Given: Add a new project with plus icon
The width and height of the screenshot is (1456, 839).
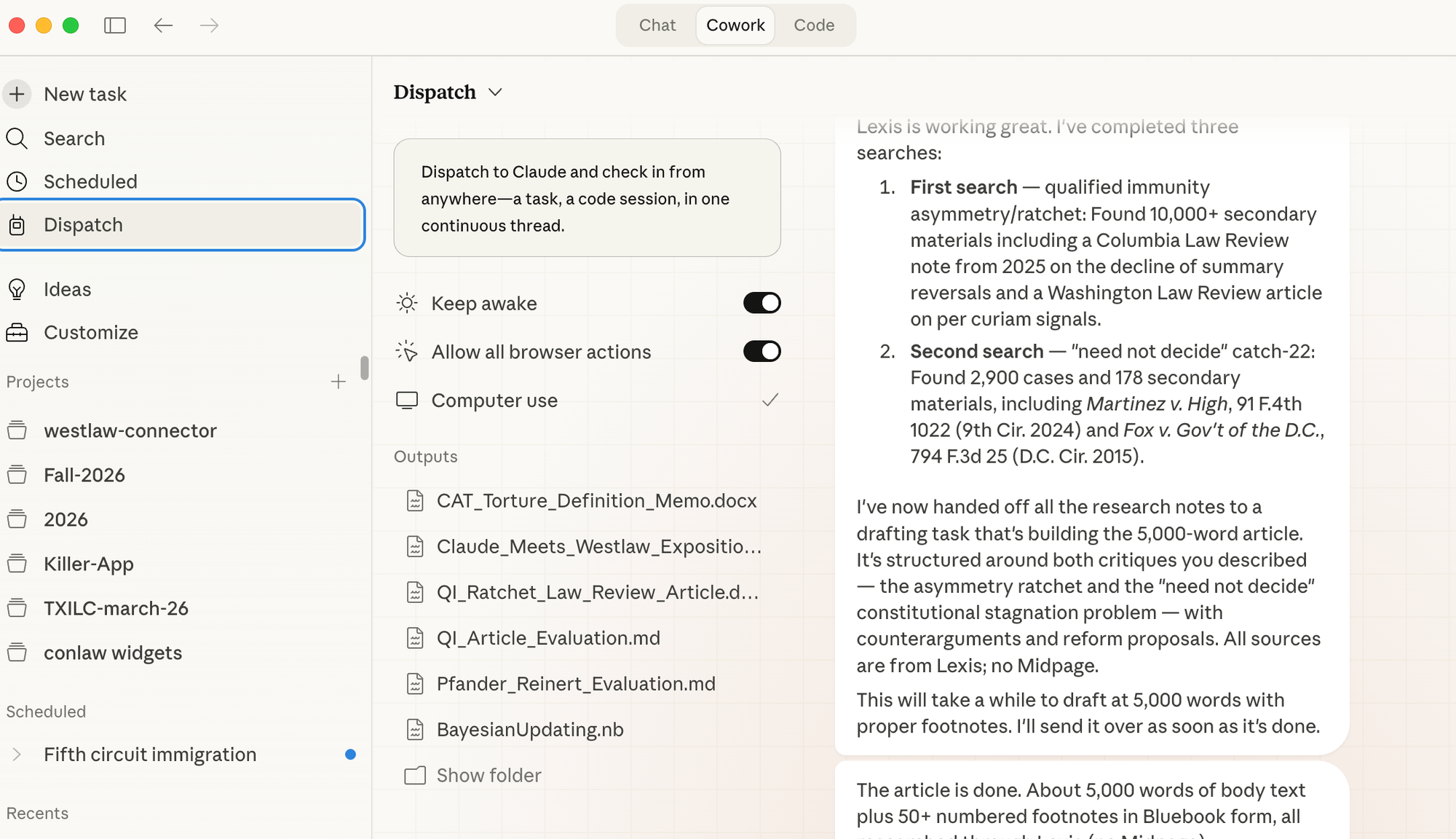Looking at the screenshot, I should (338, 382).
